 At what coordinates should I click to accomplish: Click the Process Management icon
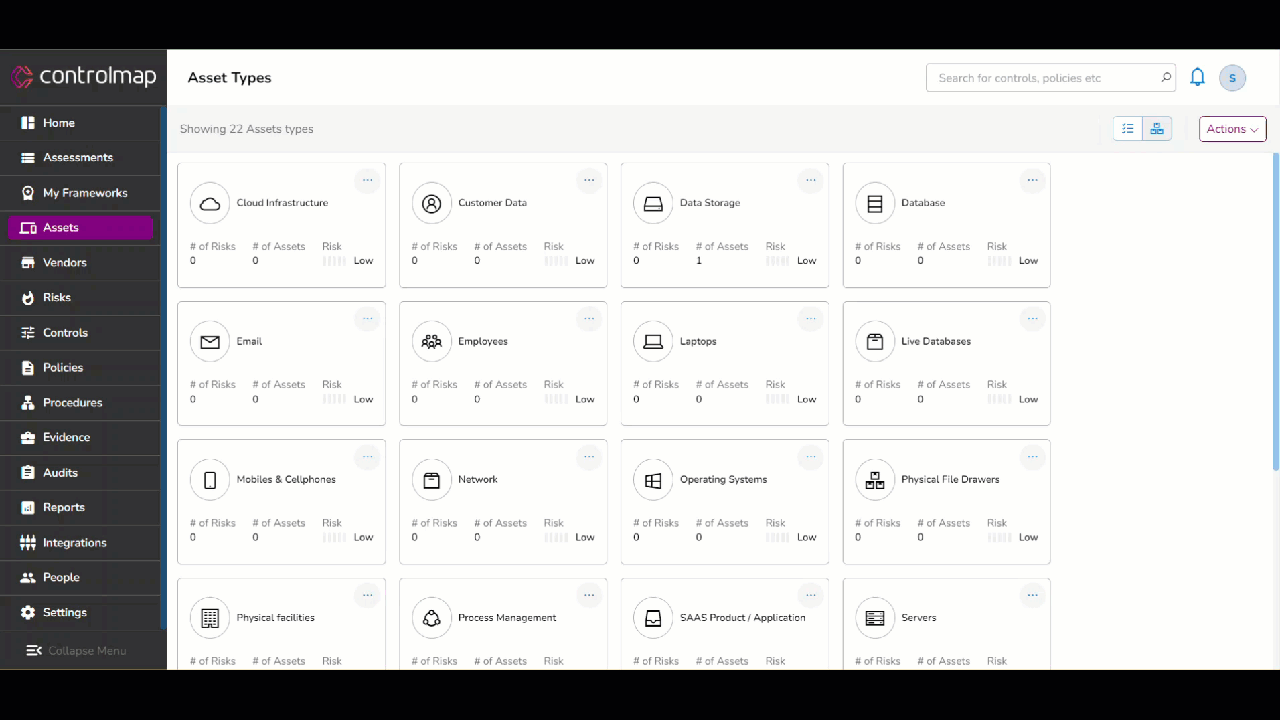(x=432, y=618)
